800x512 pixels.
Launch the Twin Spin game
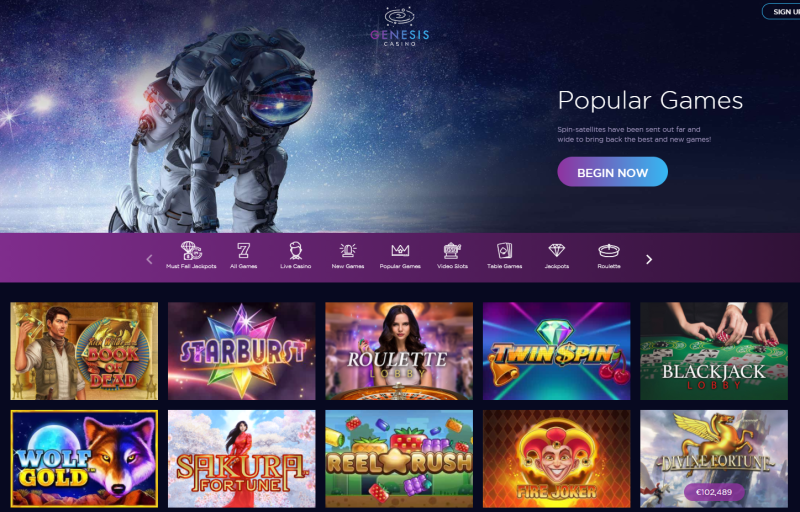557,351
